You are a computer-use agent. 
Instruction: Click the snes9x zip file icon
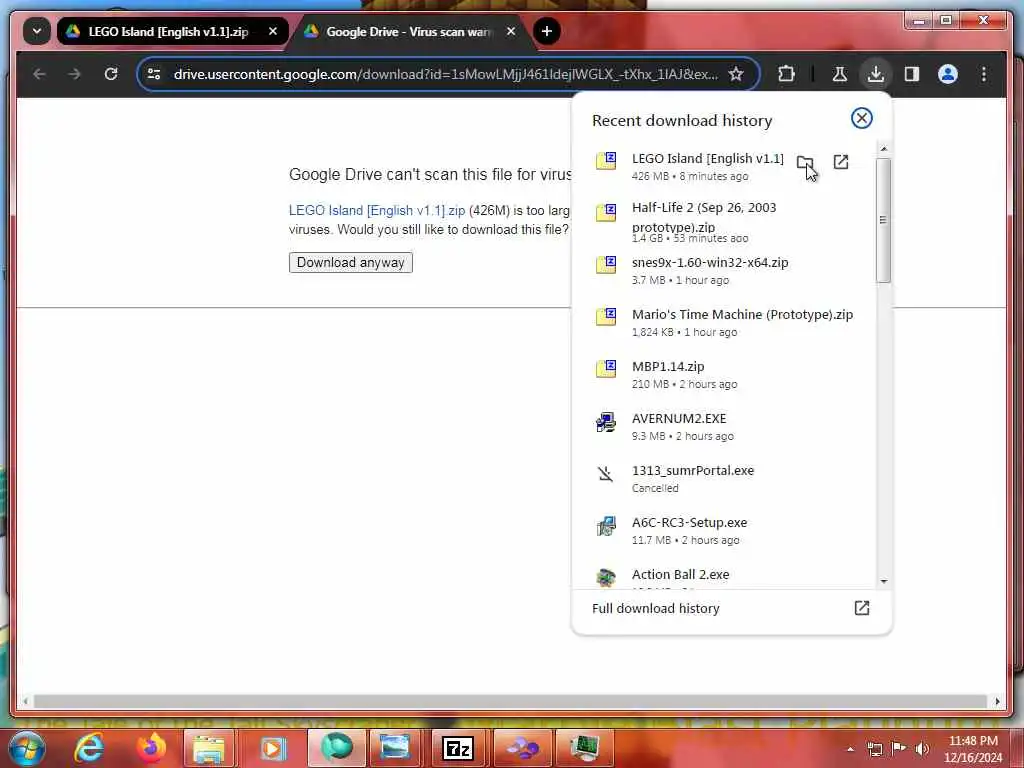(606, 264)
